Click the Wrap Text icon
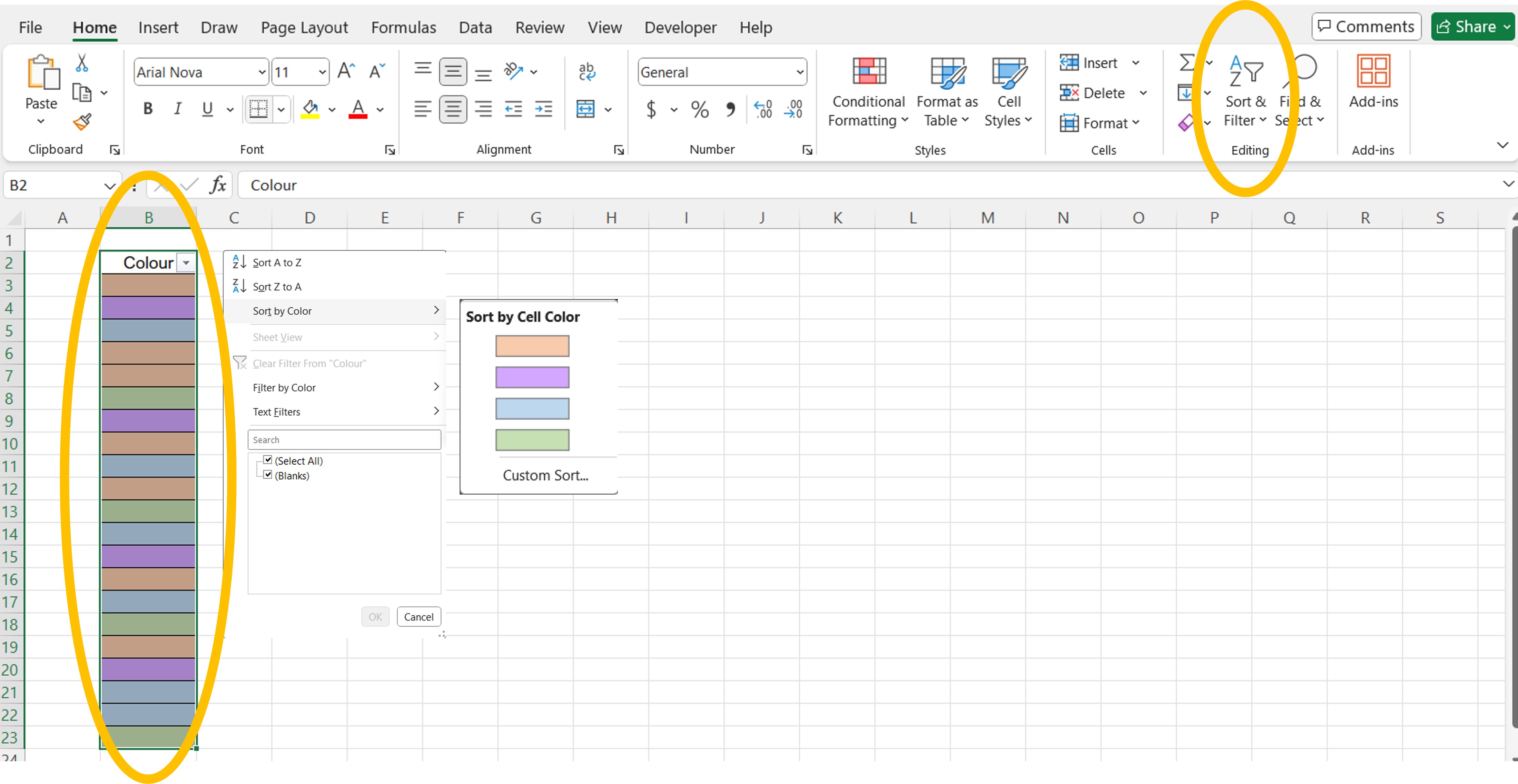The image size is (1518, 784). click(x=586, y=72)
